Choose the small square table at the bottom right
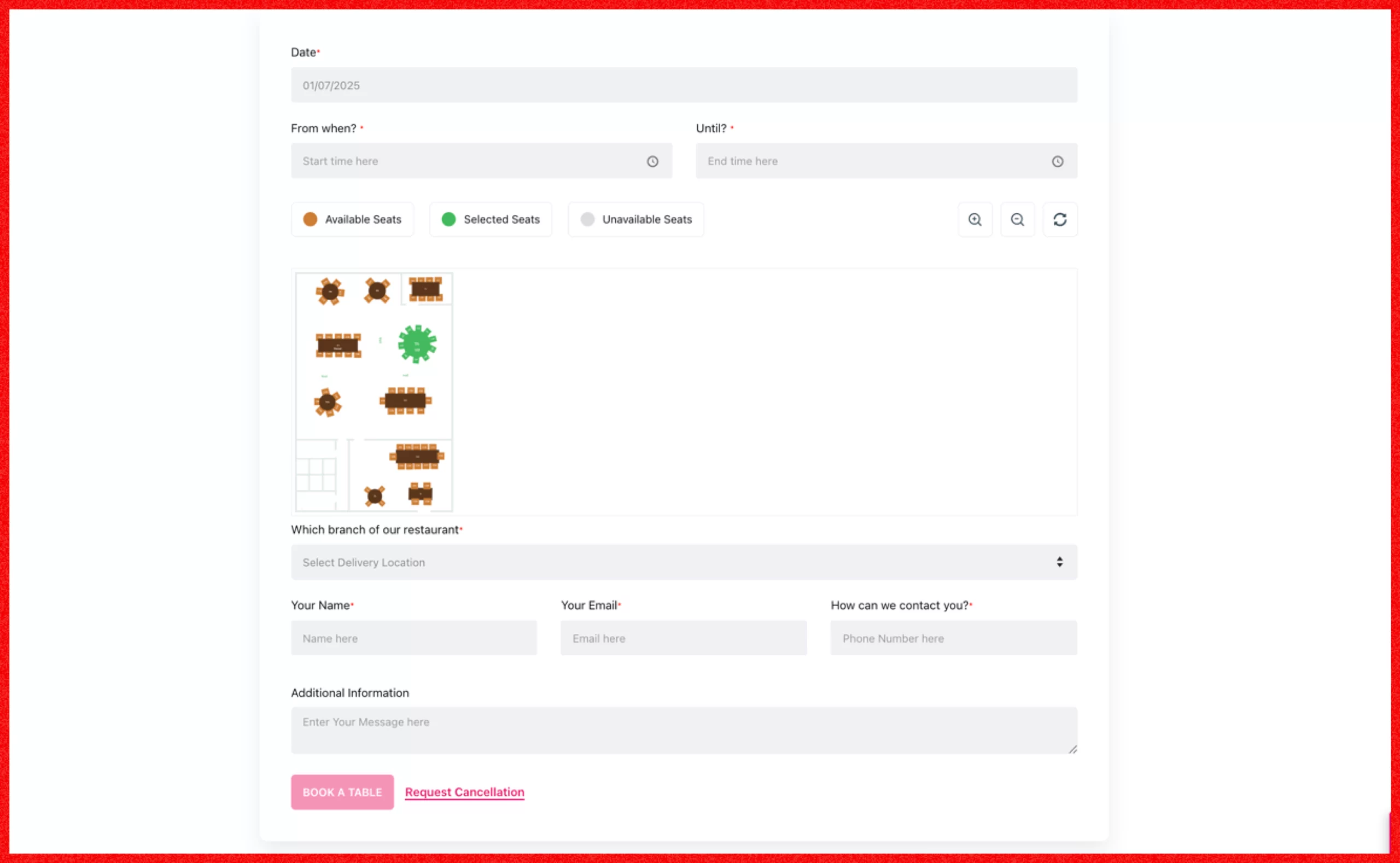The image size is (1400, 863). pos(421,493)
